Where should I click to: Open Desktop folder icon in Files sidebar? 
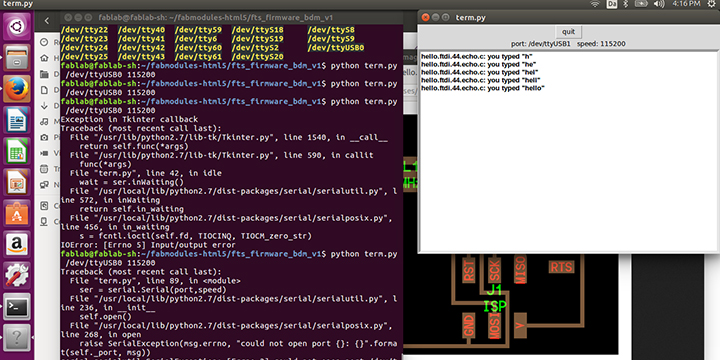click(x=44, y=74)
